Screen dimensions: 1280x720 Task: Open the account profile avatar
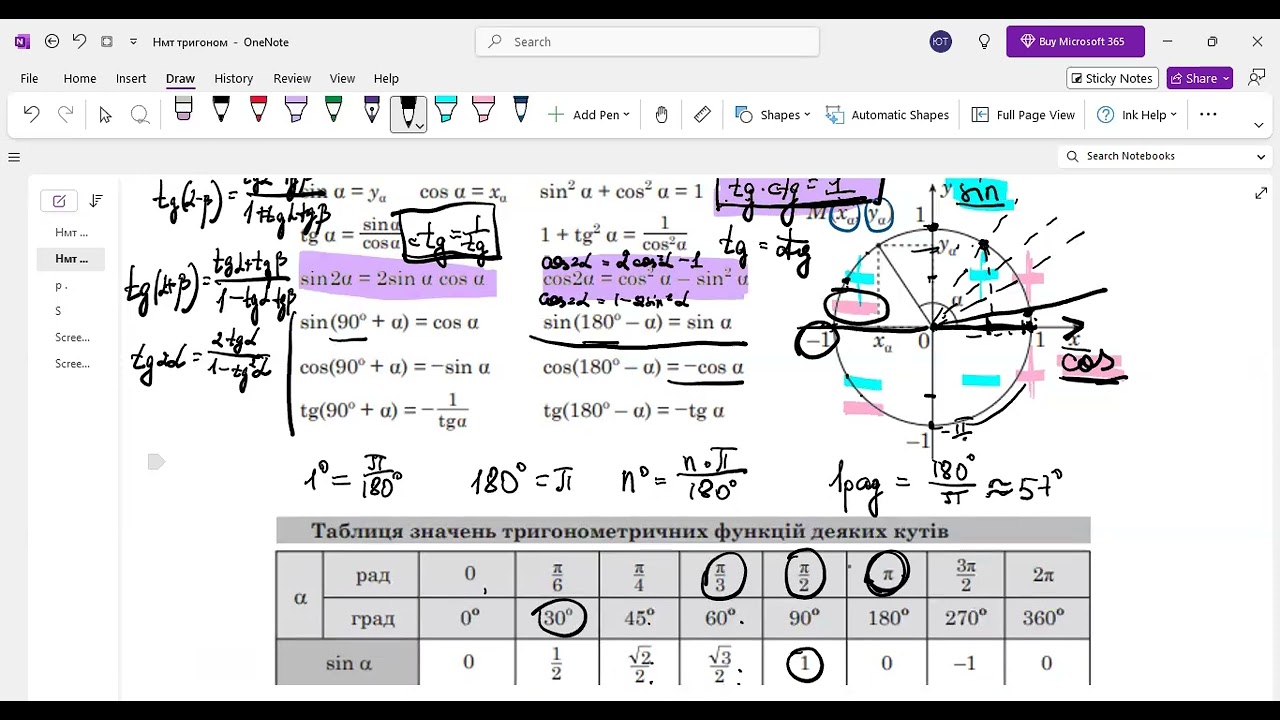click(940, 42)
